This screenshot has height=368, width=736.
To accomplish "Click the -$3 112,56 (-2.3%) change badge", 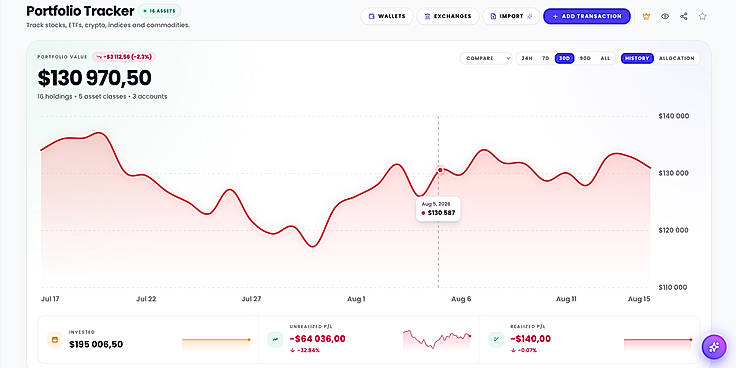I will pyautogui.click(x=124, y=57).
